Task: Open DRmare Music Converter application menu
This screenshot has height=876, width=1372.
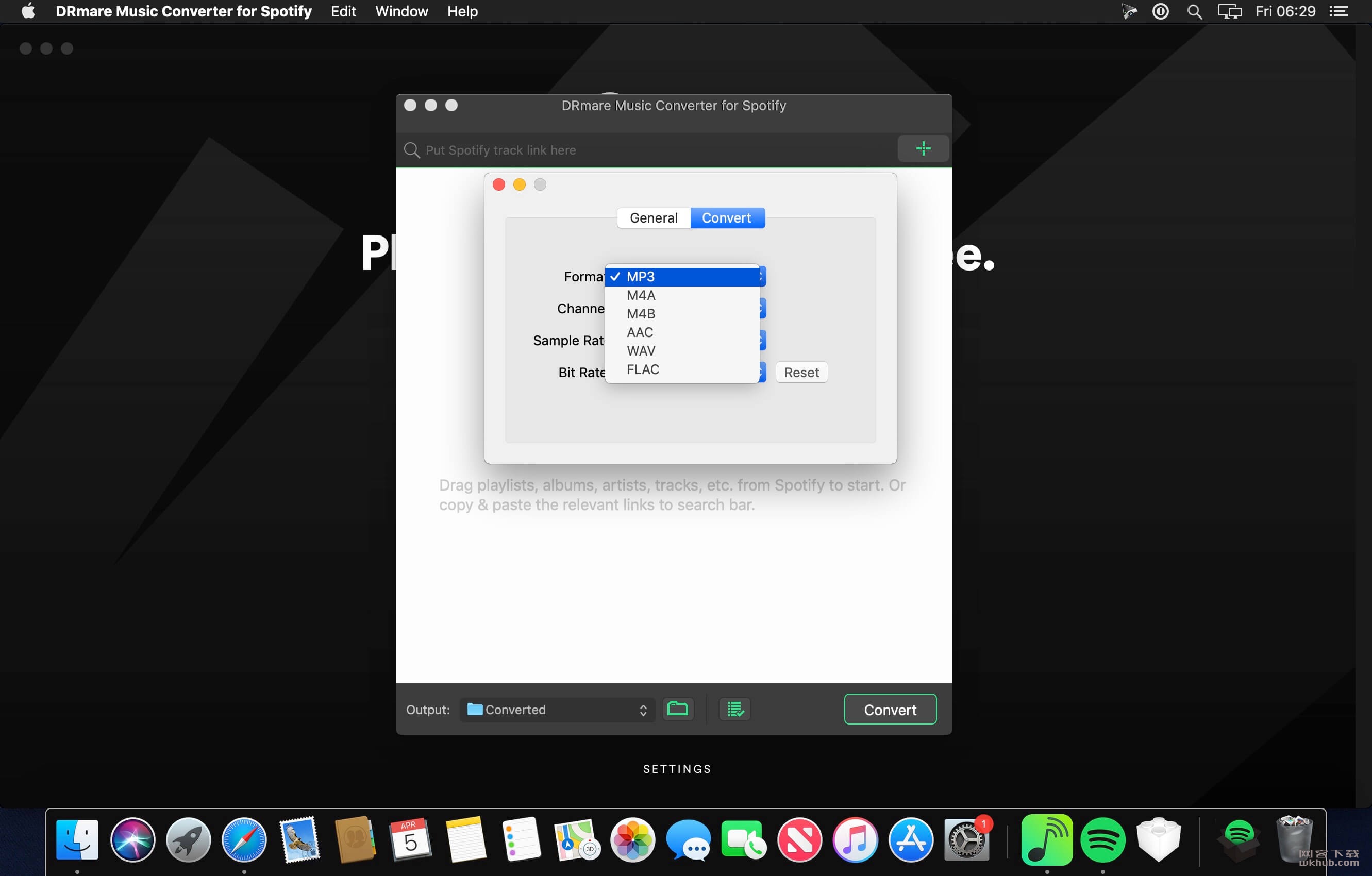Action: pyautogui.click(x=183, y=11)
